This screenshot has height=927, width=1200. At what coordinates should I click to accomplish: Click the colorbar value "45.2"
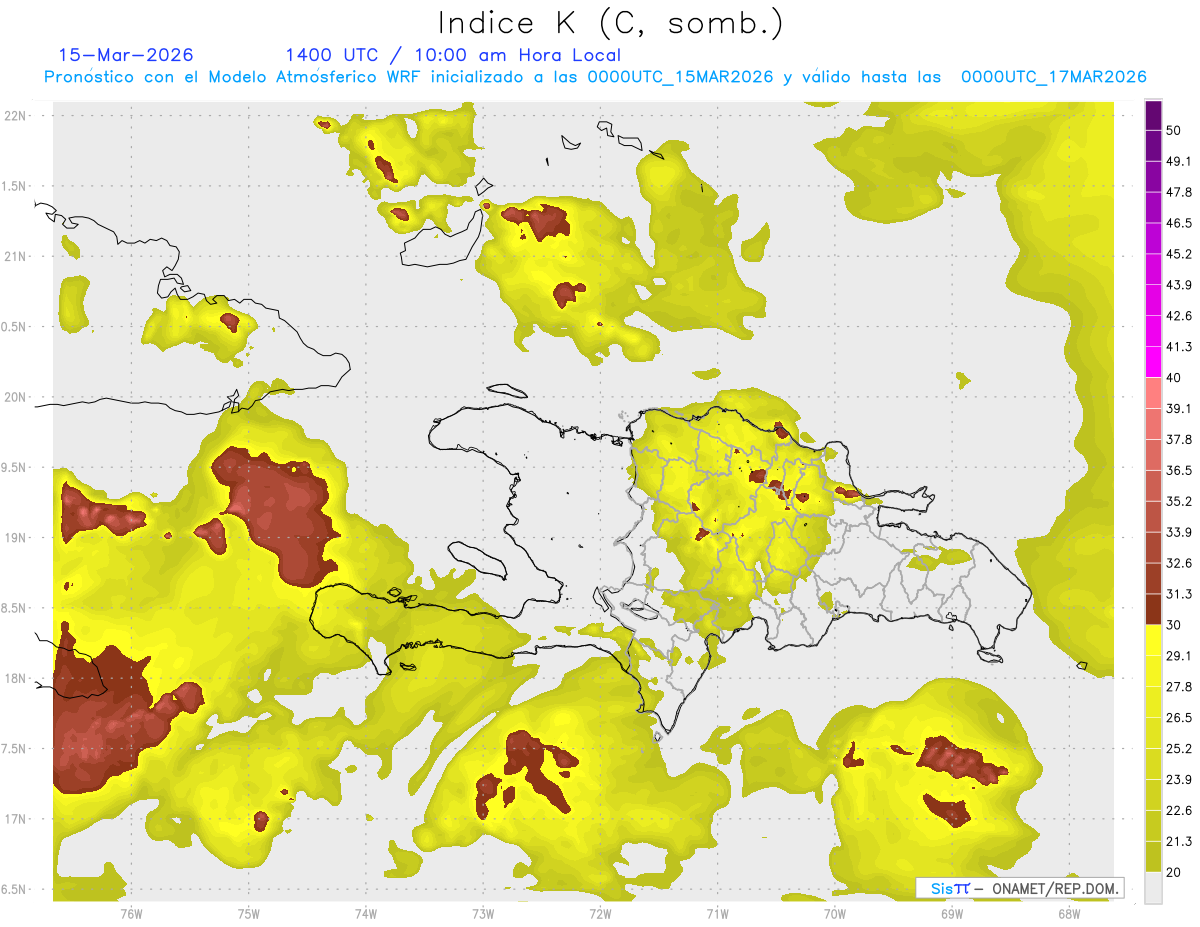1179,254
